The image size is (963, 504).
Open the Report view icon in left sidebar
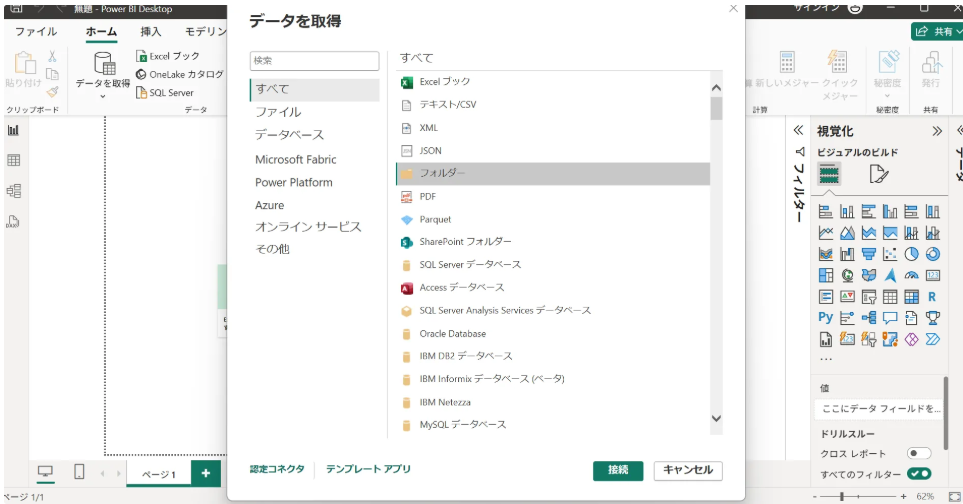pyautogui.click(x=14, y=130)
